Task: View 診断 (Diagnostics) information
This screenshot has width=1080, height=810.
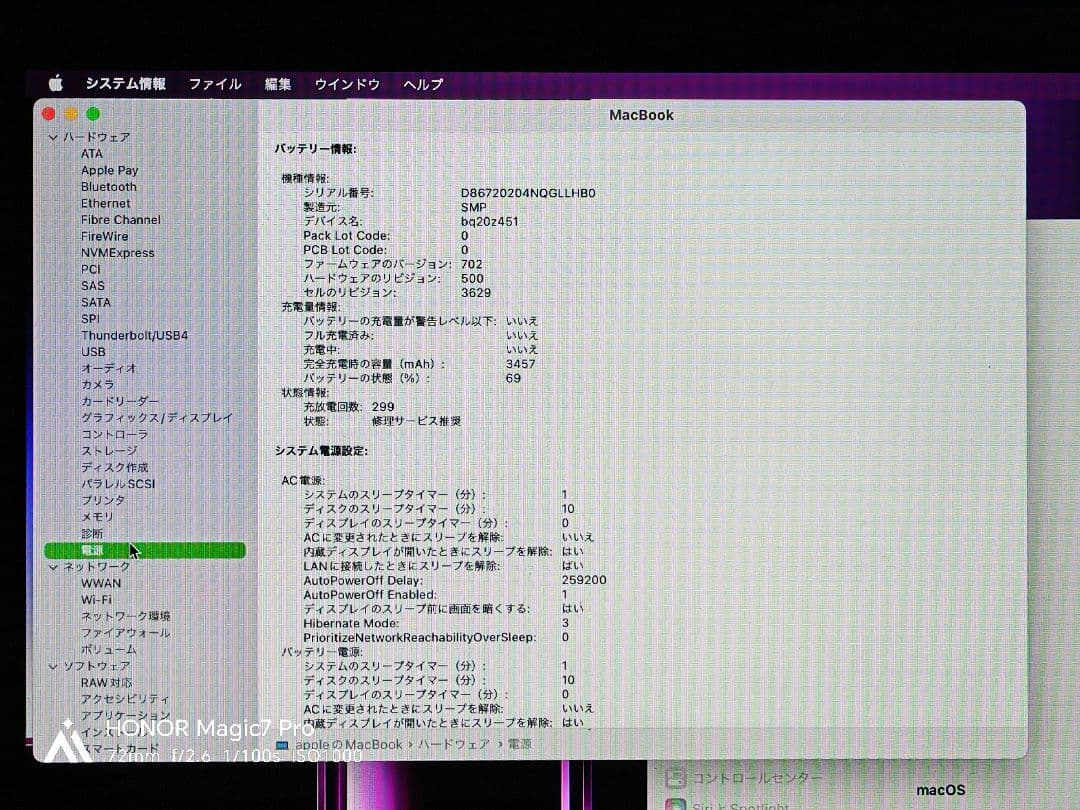Action: (92, 533)
